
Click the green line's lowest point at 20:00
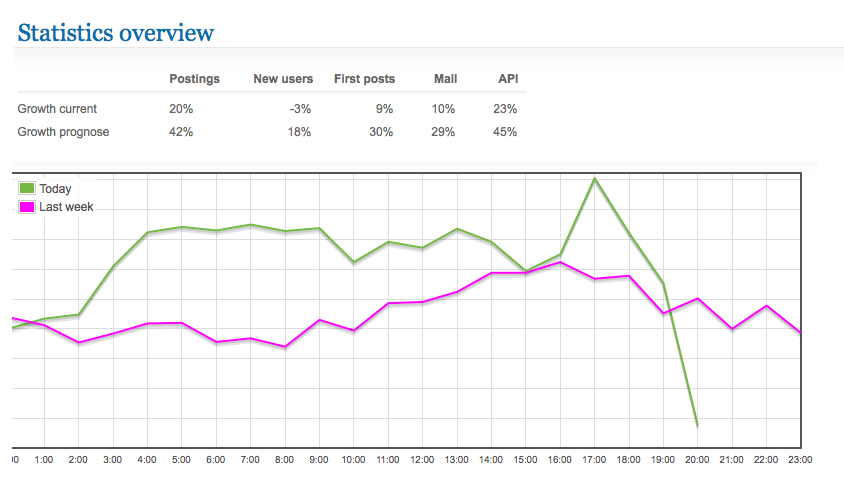coord(697,426)
